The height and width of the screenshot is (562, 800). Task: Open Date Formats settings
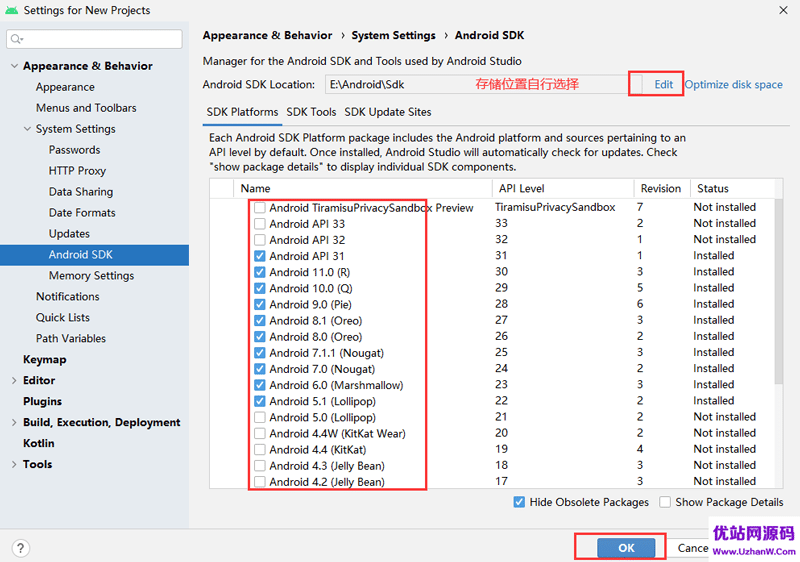[x=82, y=213]
